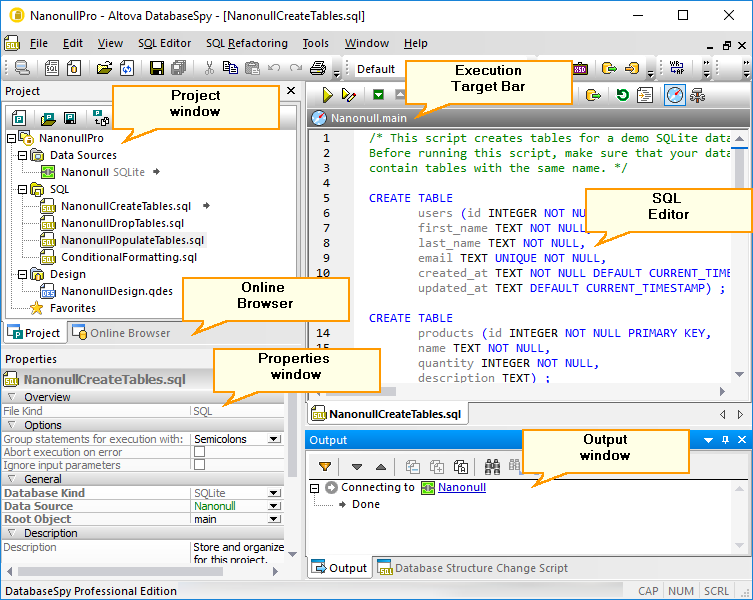753x600 pixels.
Task: Click the Print toolbar icon
Action: pyautogui.click(x=317, y=68)
